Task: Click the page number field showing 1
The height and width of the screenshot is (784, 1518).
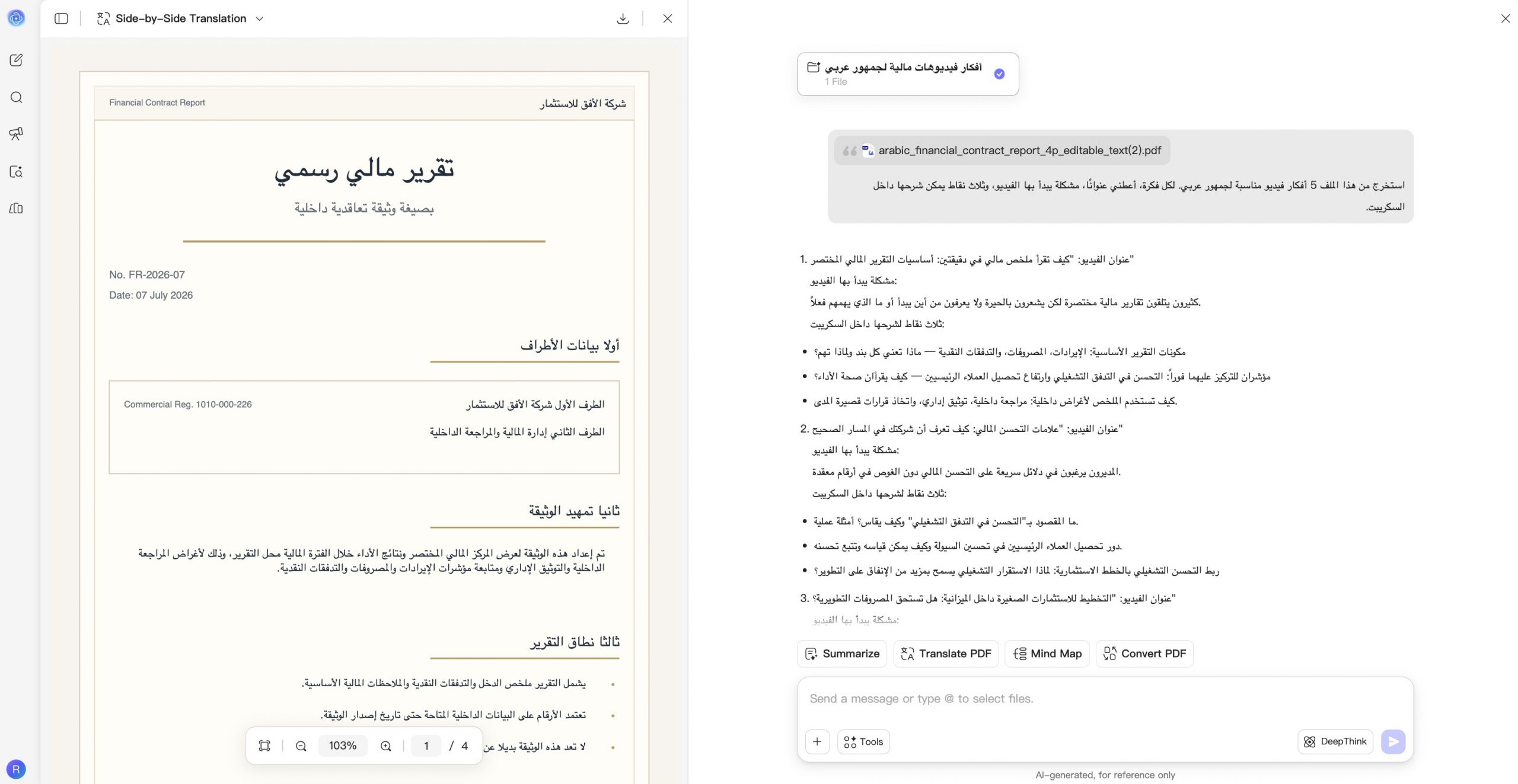Action: pos(426,745)
